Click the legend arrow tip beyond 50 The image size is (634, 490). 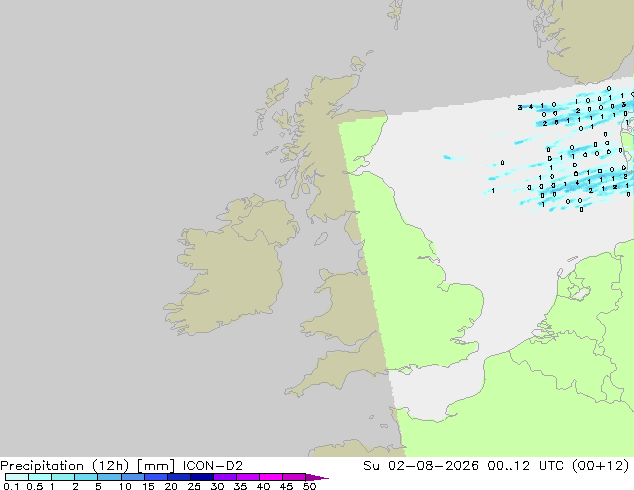point(317,477)
